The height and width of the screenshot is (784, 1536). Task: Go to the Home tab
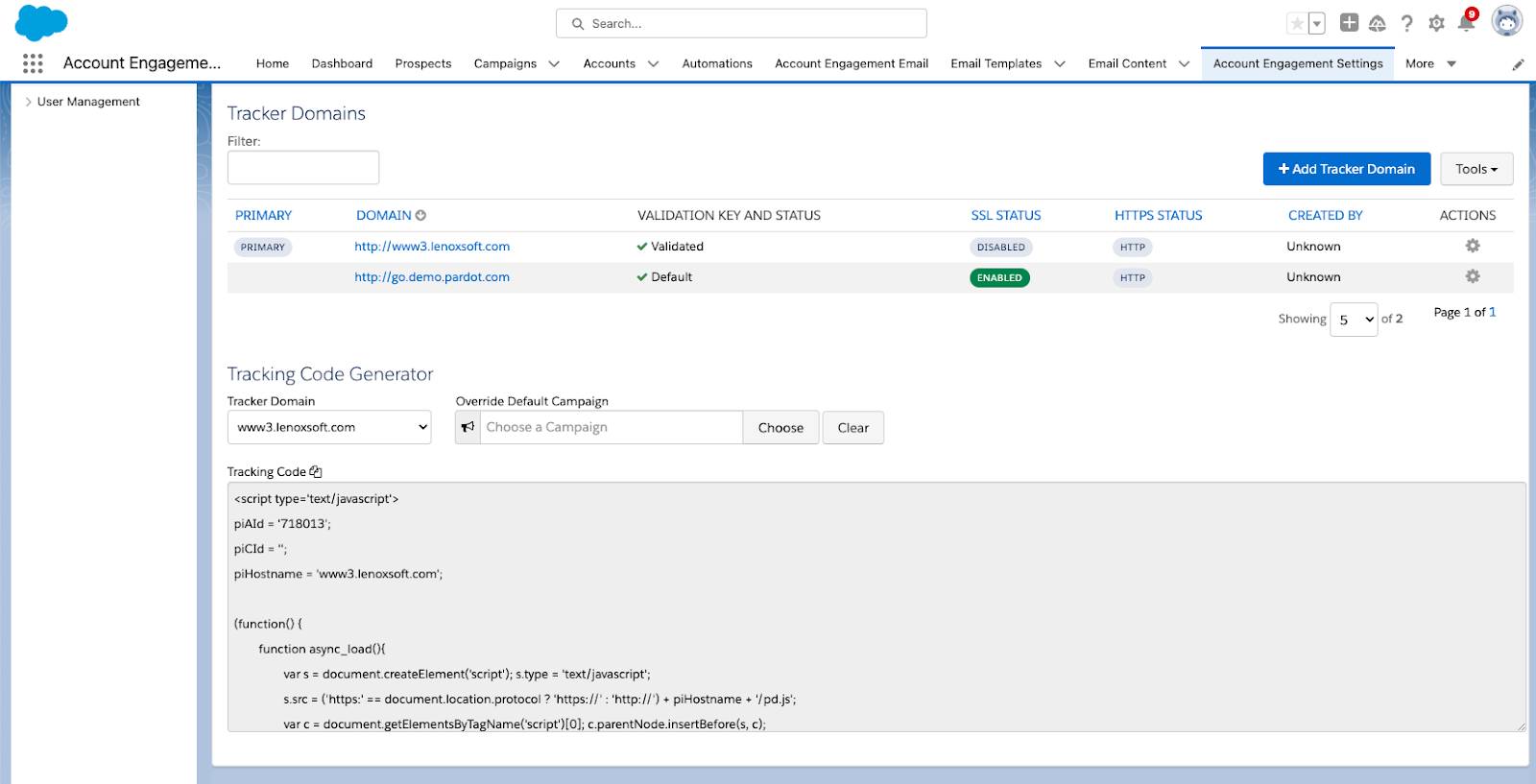(273, 63)
